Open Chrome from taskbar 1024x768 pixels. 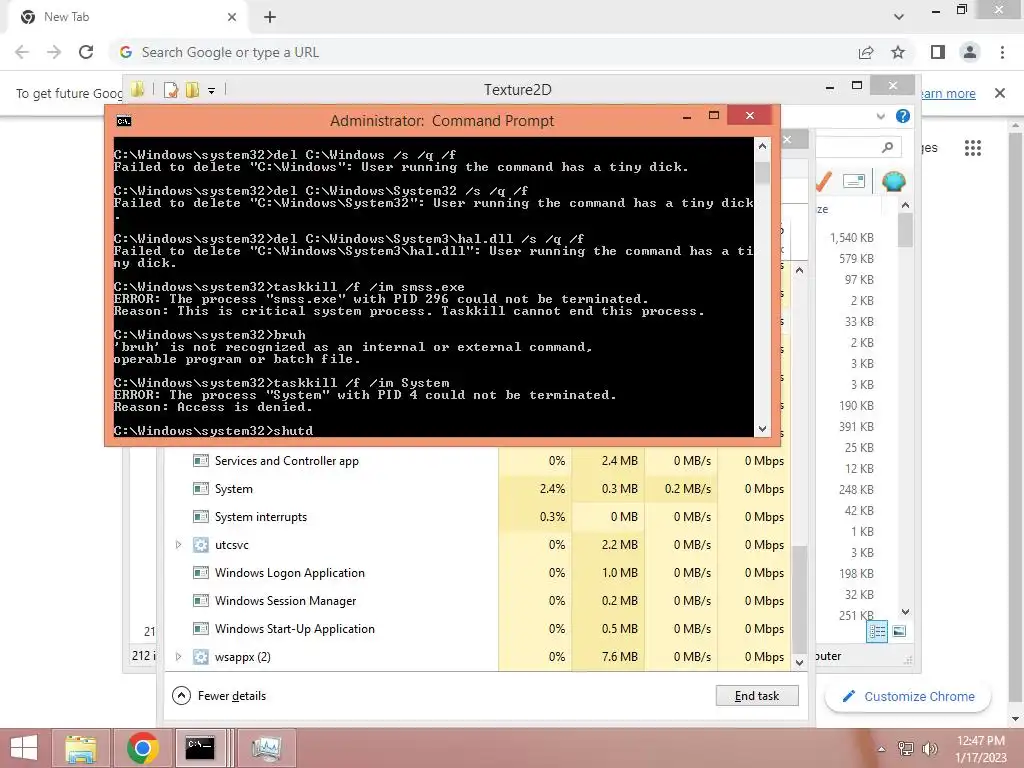[142, 748]
